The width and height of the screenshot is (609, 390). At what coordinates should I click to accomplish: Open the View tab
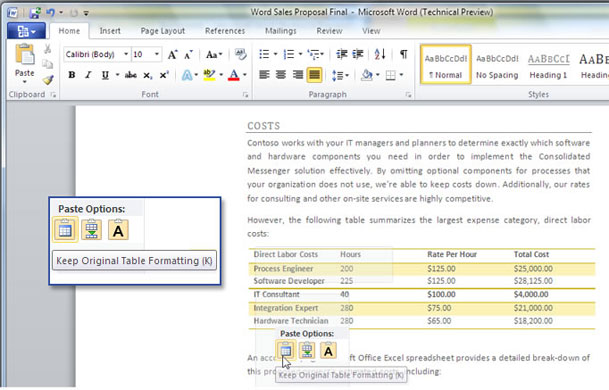tap(371, 31)
